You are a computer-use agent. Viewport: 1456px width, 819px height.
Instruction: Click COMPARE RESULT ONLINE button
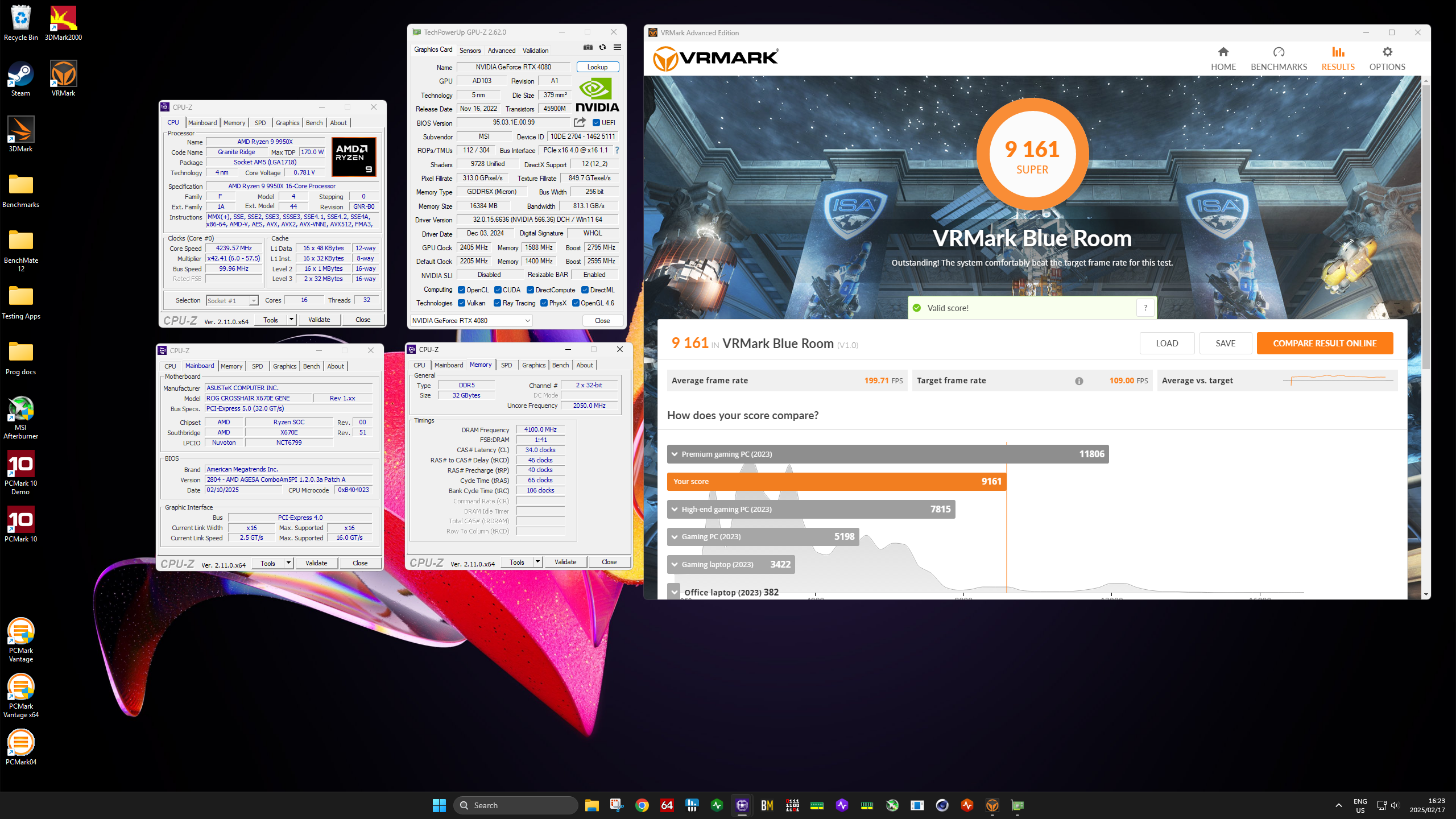(x=1325, y=344)
